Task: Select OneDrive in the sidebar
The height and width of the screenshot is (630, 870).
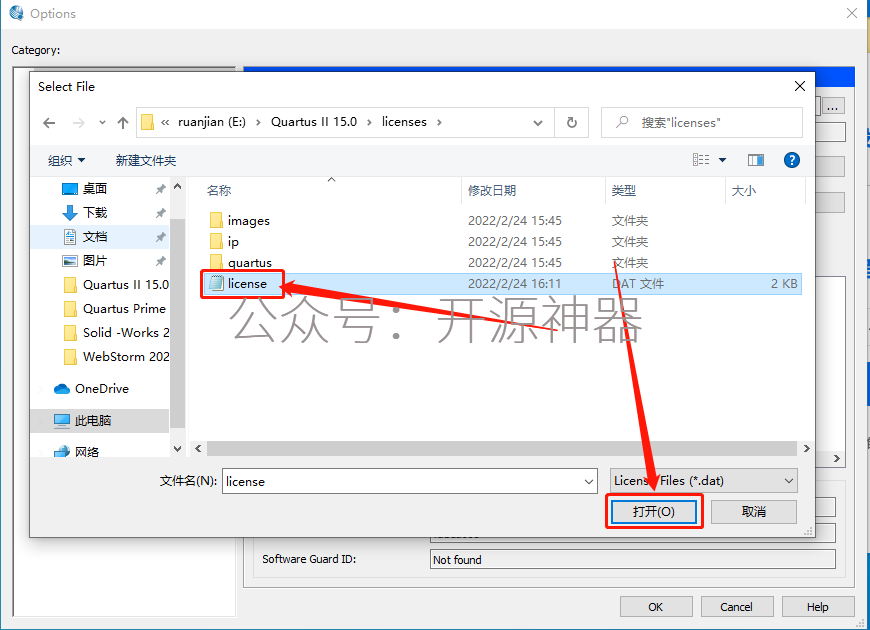Action: tap(92, 389)
